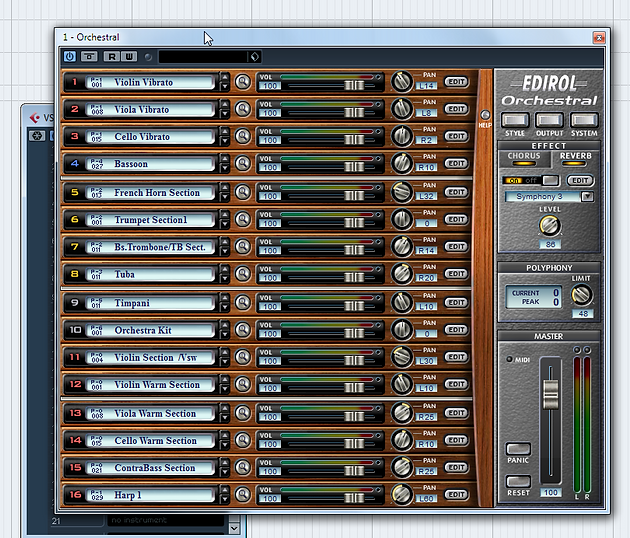The image size is (630, 538).
Task: Click the Timpani volume slider
Action: [x=354, y=306]
